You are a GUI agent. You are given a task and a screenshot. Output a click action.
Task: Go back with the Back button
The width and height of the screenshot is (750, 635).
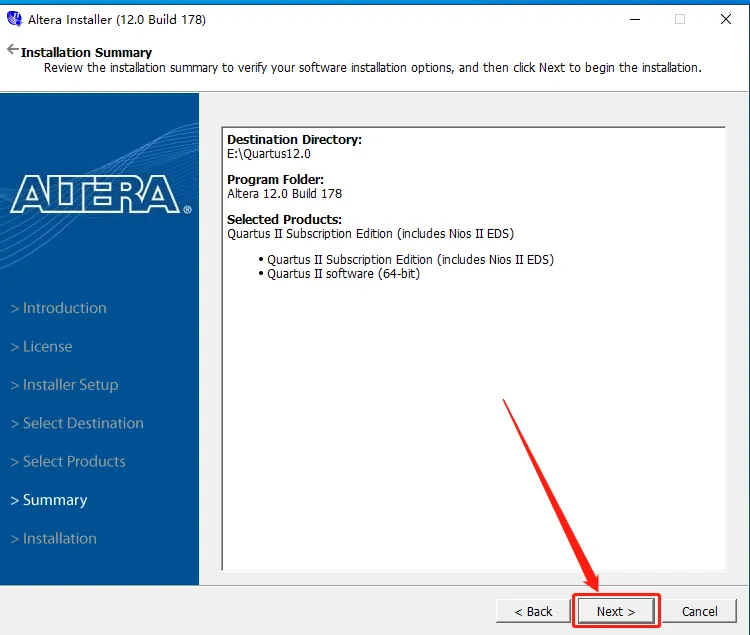[533, 611]
